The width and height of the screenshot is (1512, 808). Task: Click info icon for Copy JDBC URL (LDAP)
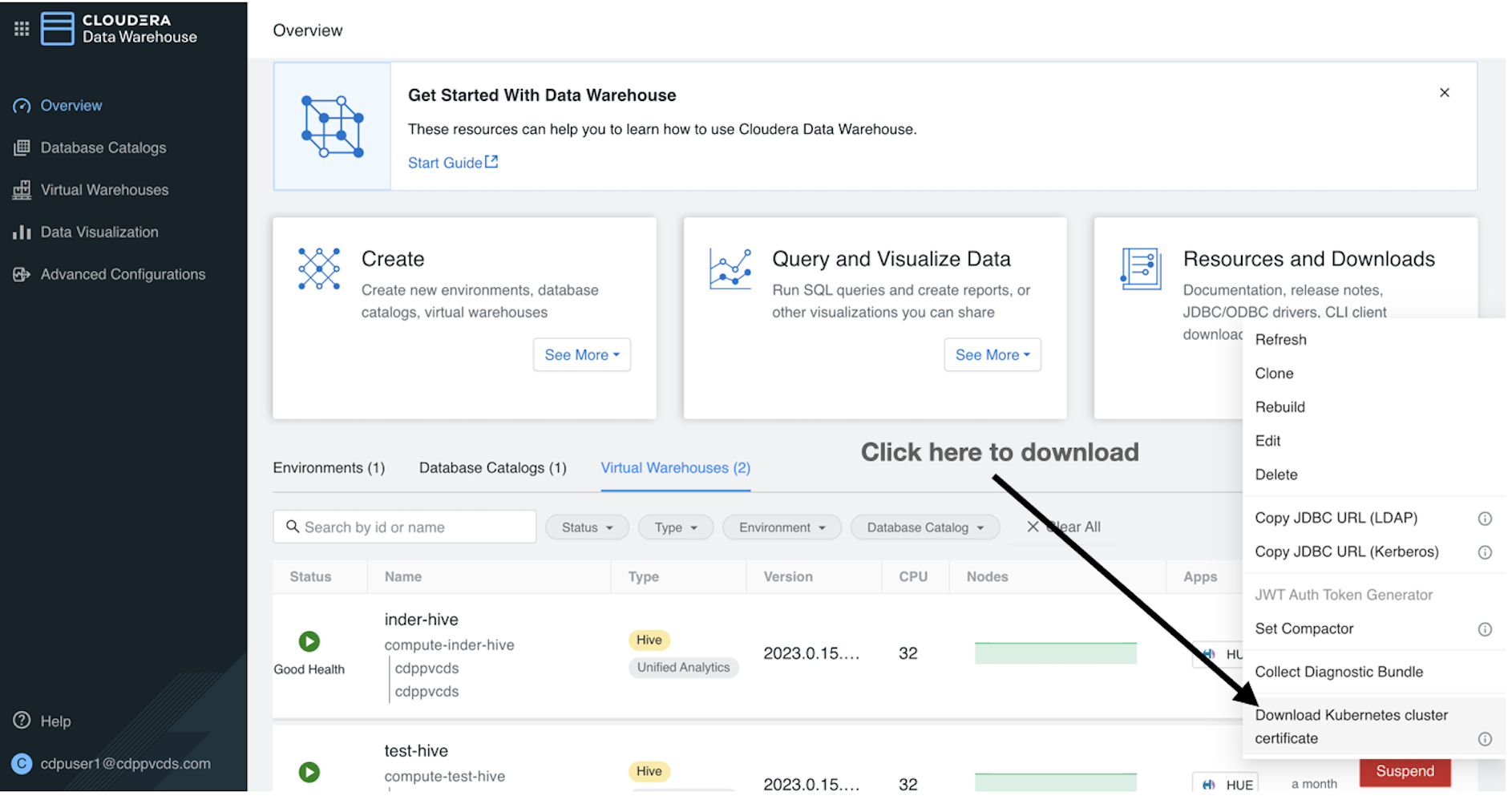(1485, 519)
